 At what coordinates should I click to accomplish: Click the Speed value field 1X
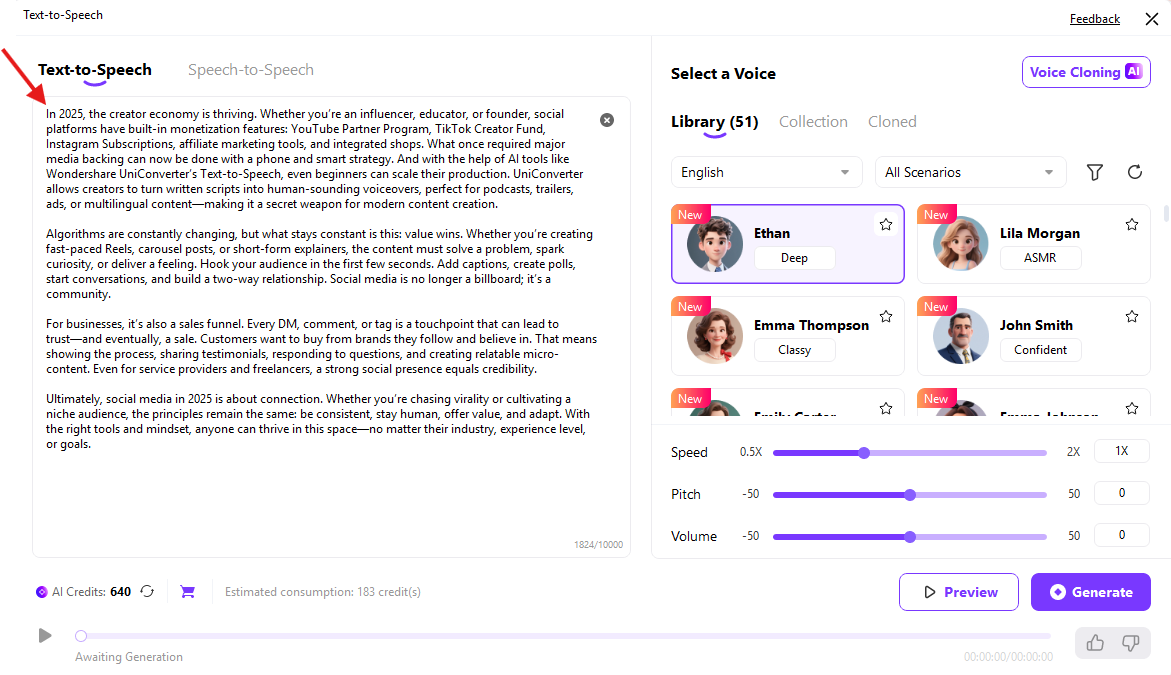click(x=1122, y=451)
